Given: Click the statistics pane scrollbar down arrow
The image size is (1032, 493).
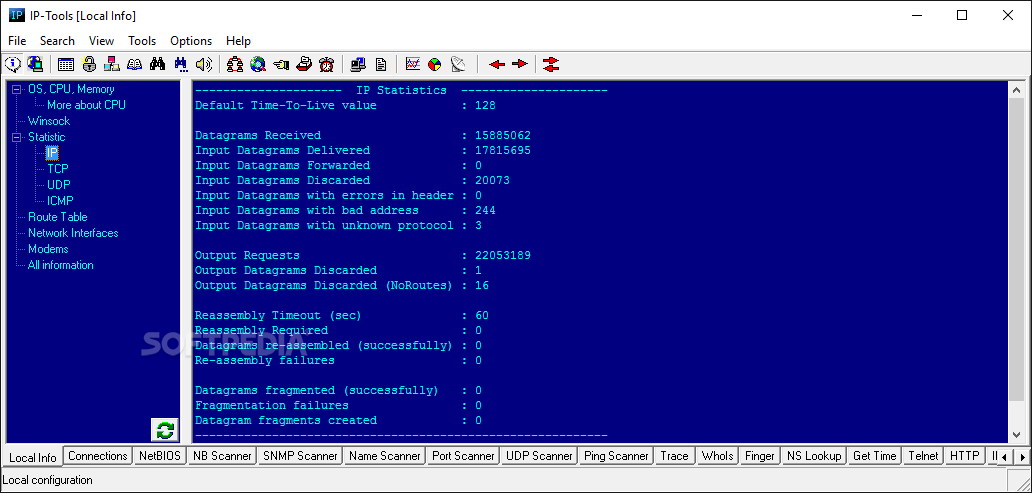Looking at the screenshot, I should click(x=1017, y=434).
